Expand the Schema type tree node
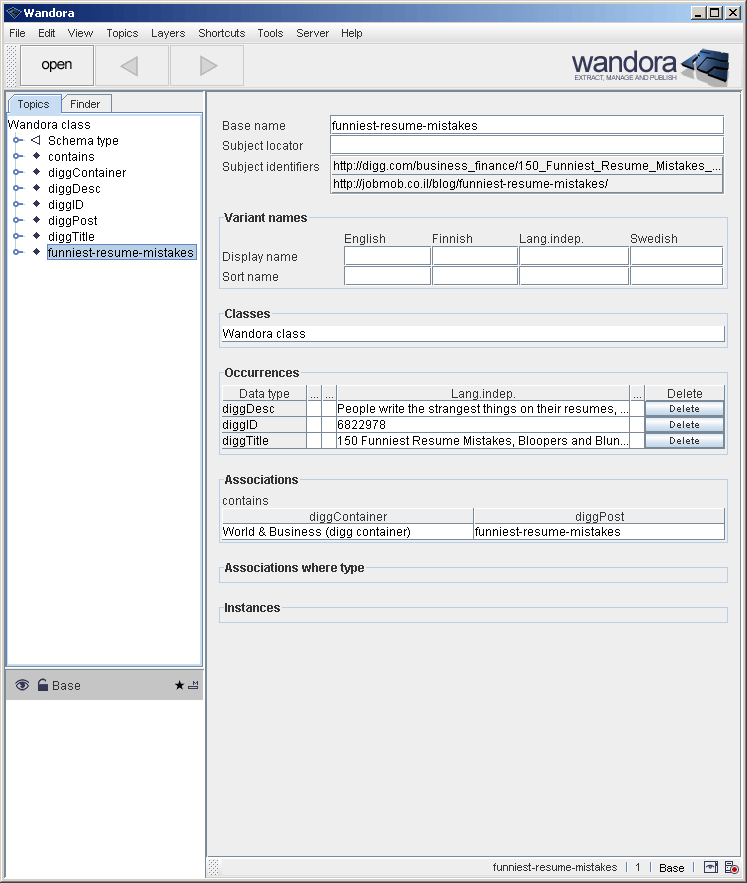 (18, 141)
